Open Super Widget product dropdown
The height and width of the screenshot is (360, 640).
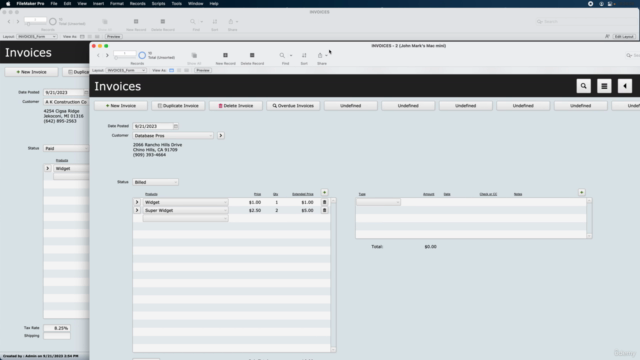[185, 210]
